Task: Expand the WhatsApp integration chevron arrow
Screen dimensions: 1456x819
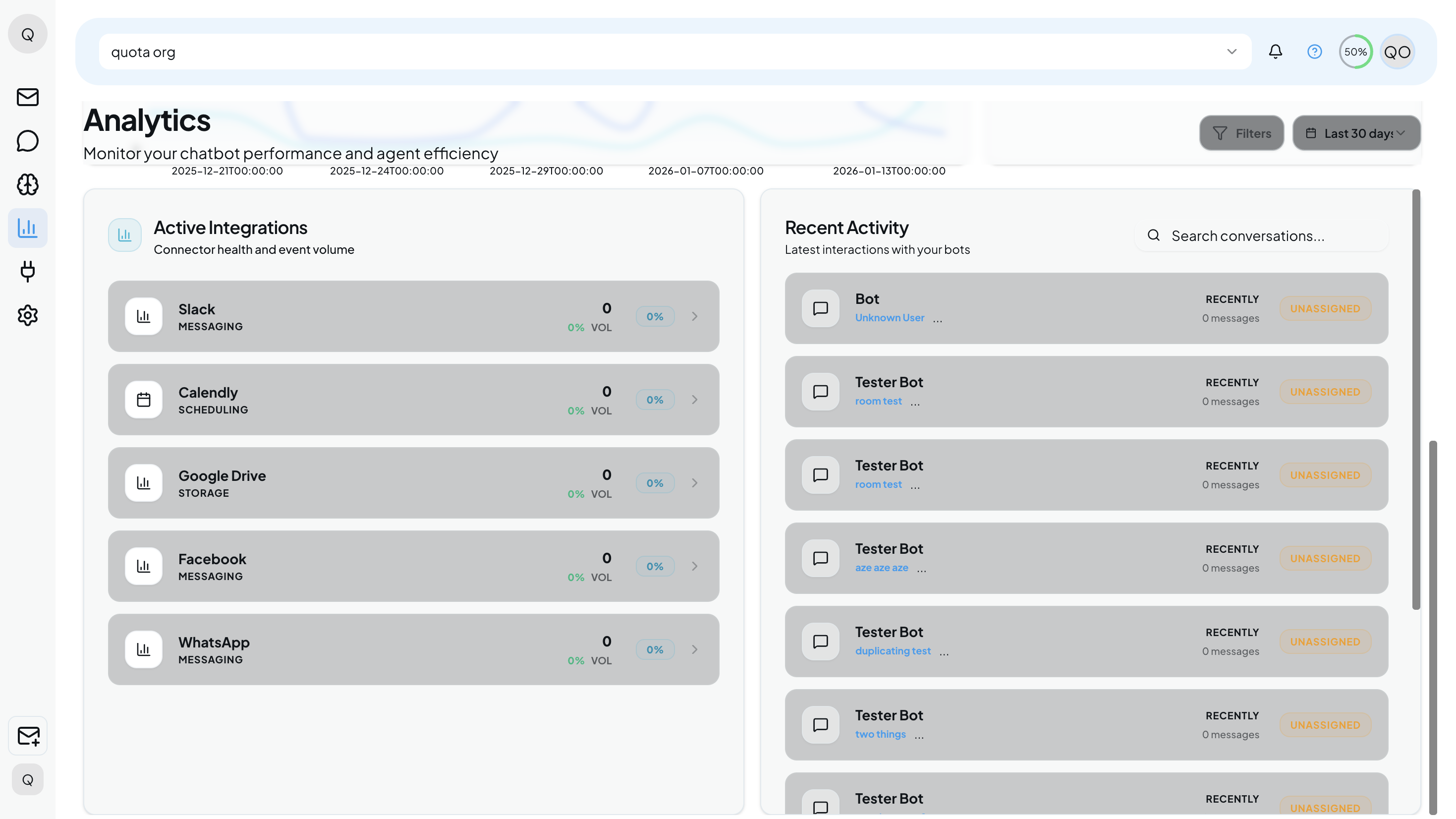Action: [695, 650]
